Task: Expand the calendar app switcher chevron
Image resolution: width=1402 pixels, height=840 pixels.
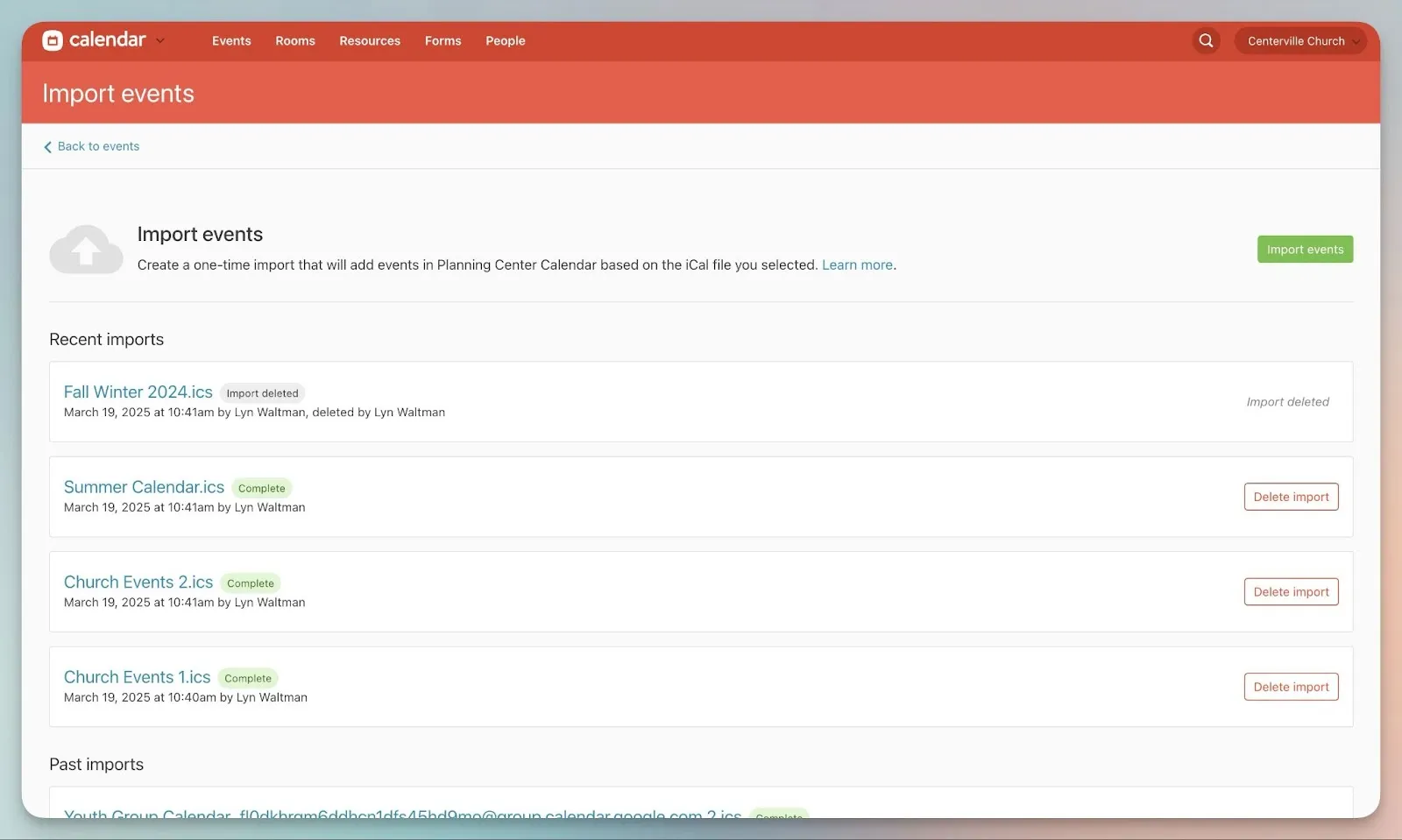Action: [x=160, y=40]
